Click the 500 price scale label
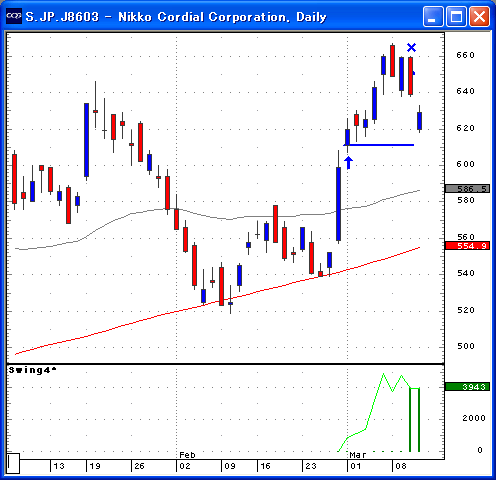496x480 pixels. click(465, 346)
